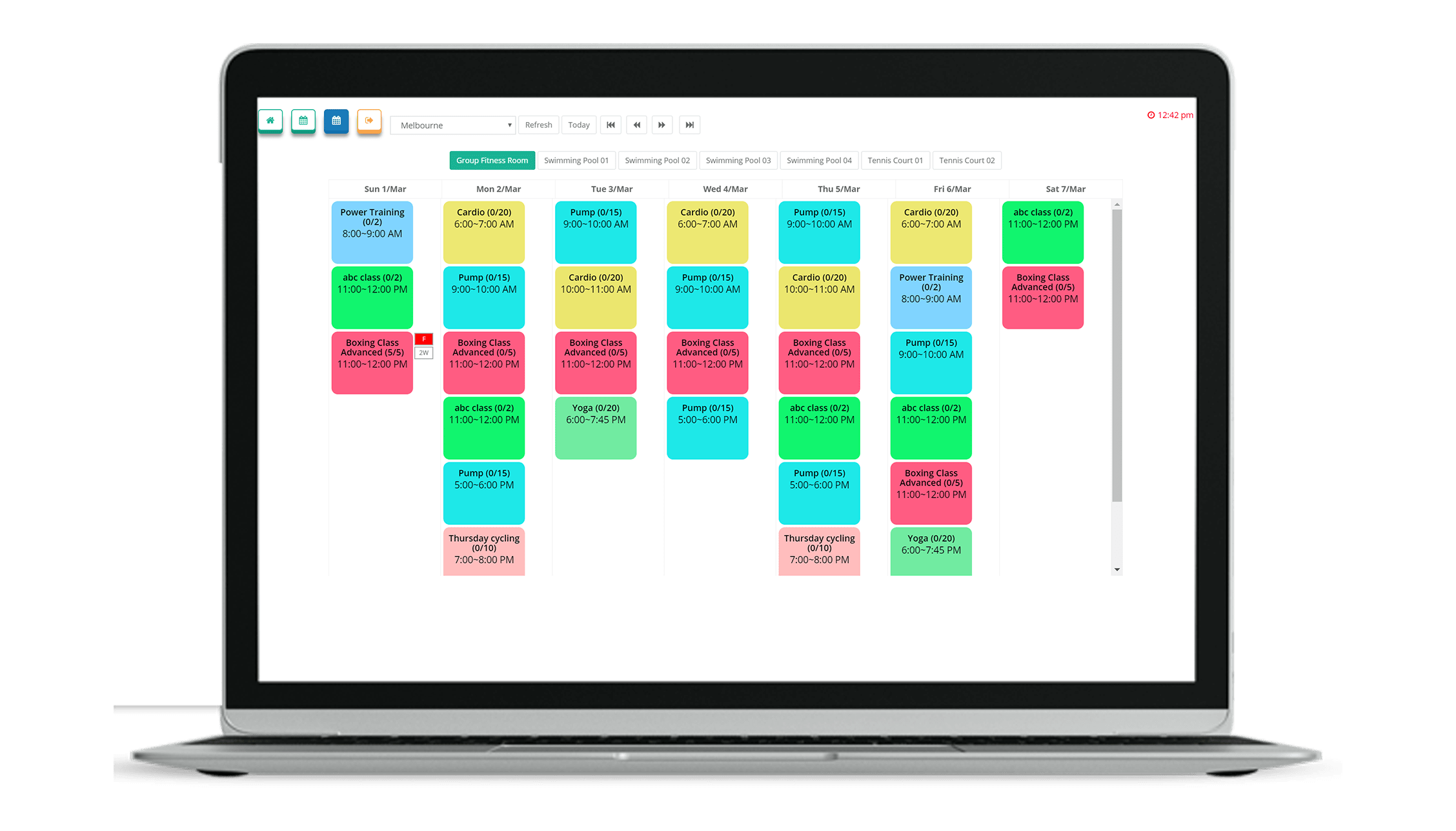
Task: Expand the Swimming Pool 01 tab
Action: point(576,160)
